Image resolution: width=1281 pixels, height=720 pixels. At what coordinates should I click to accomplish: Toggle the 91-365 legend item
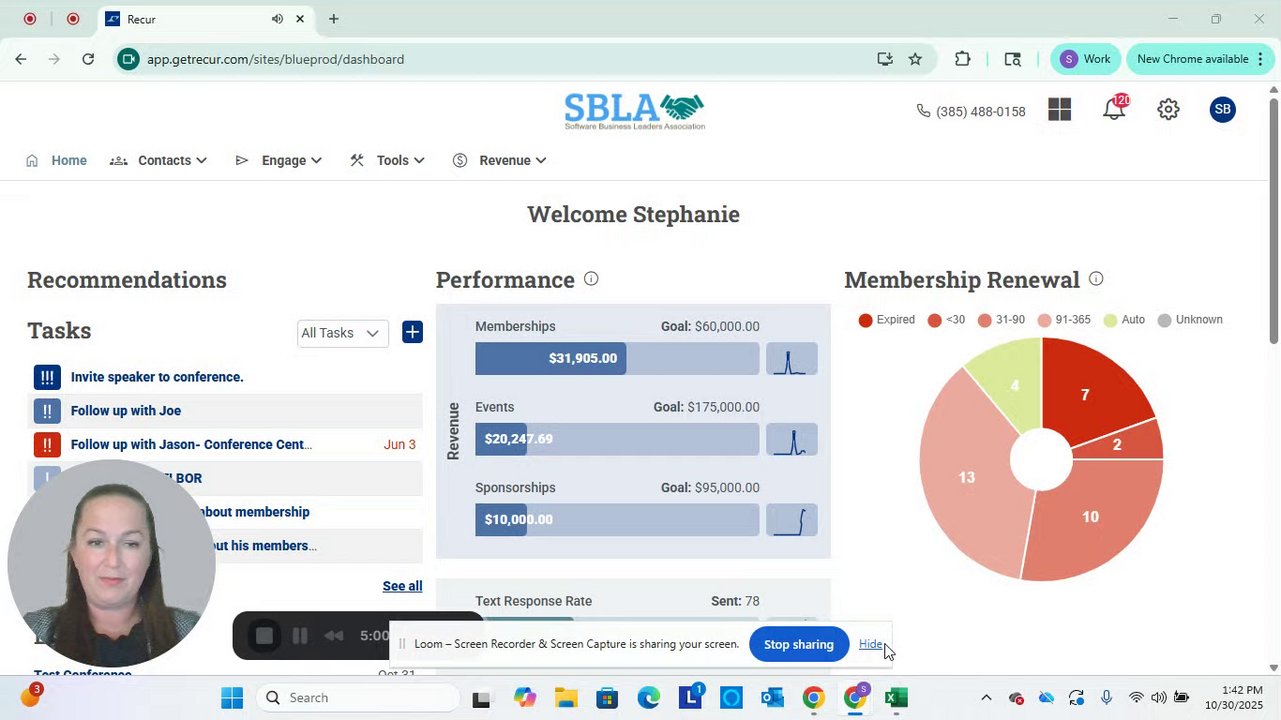coord(1064,320)
